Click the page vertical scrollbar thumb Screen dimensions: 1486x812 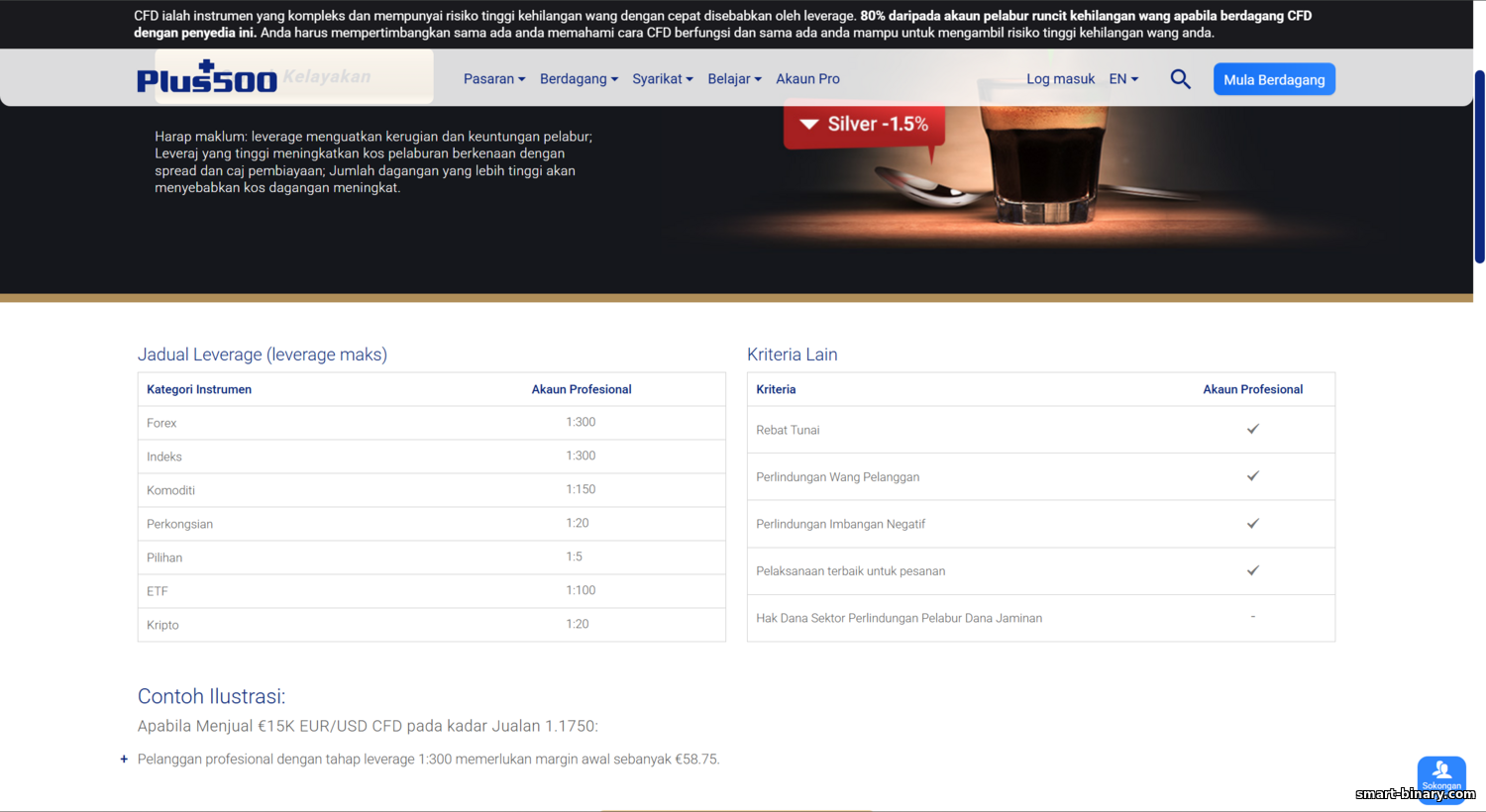click(1479, 166)
